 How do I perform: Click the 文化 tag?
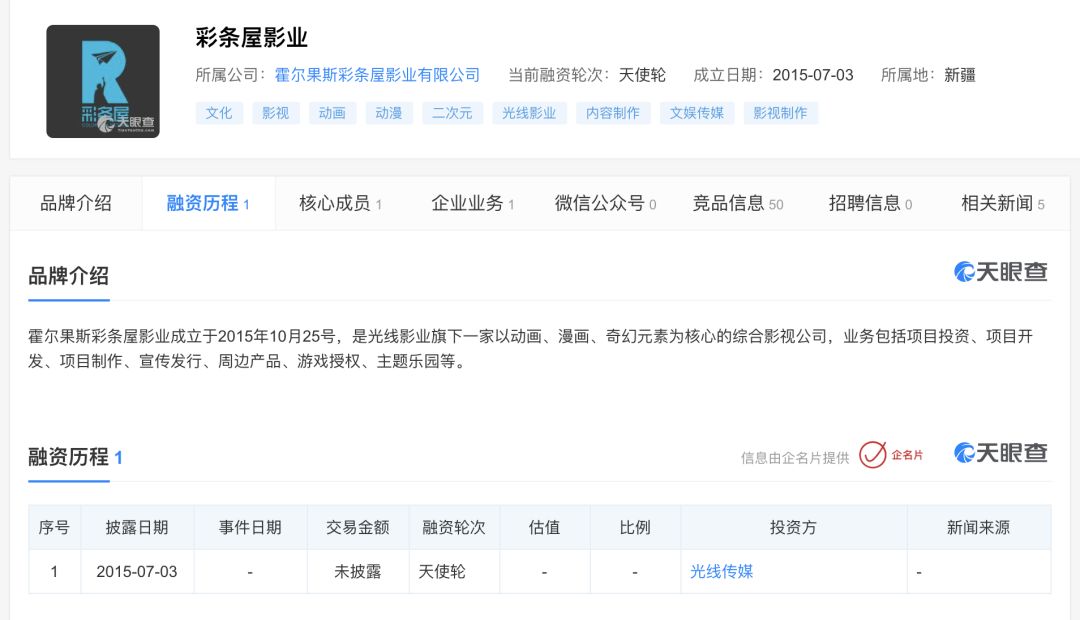click(219, 113)
